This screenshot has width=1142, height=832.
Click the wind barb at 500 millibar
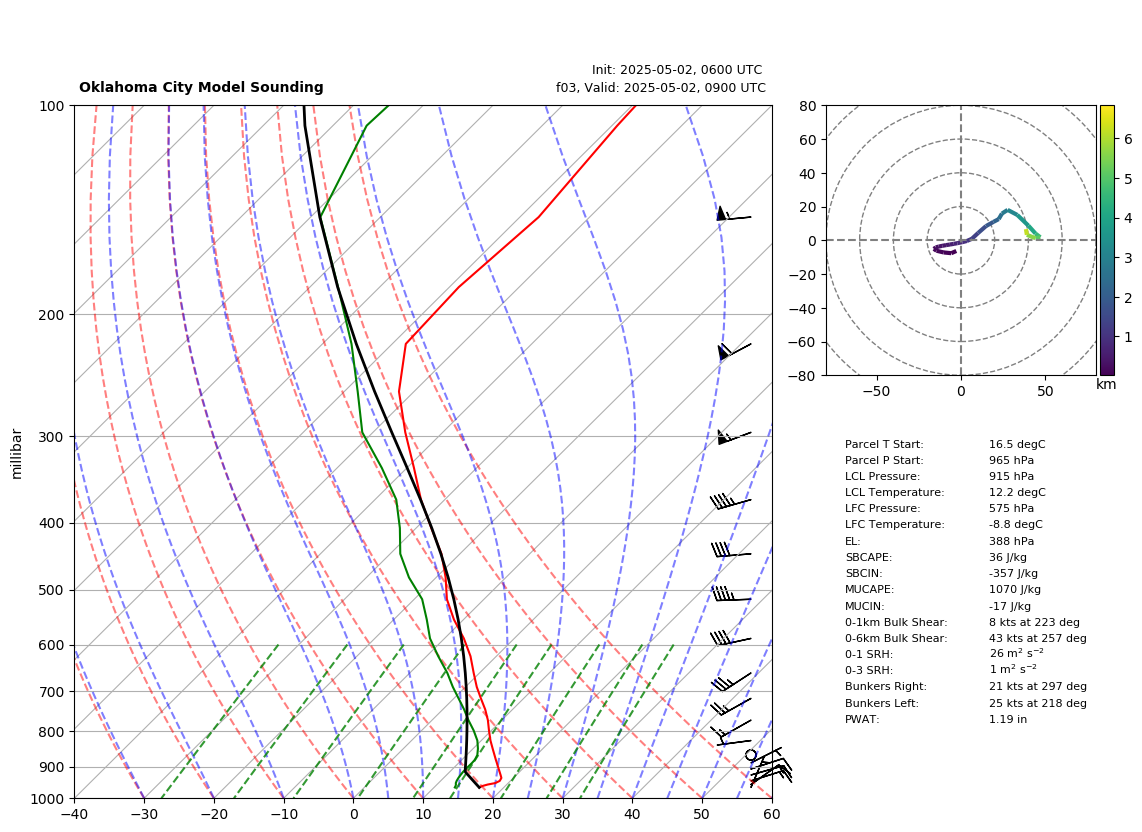731,594
